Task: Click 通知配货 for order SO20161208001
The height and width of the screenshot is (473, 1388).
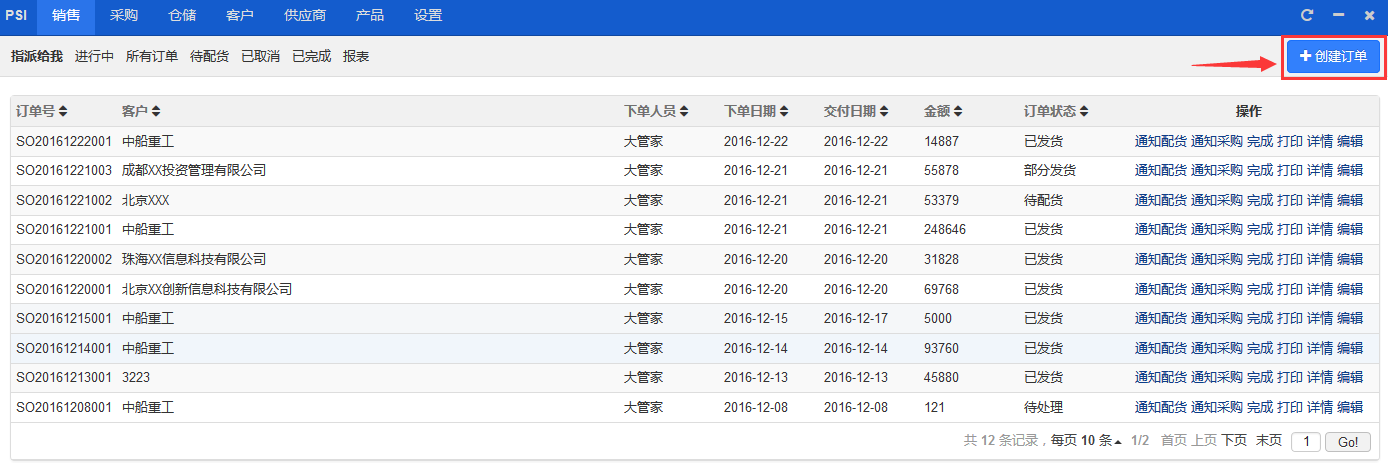Action: [x=1161, y=408]
